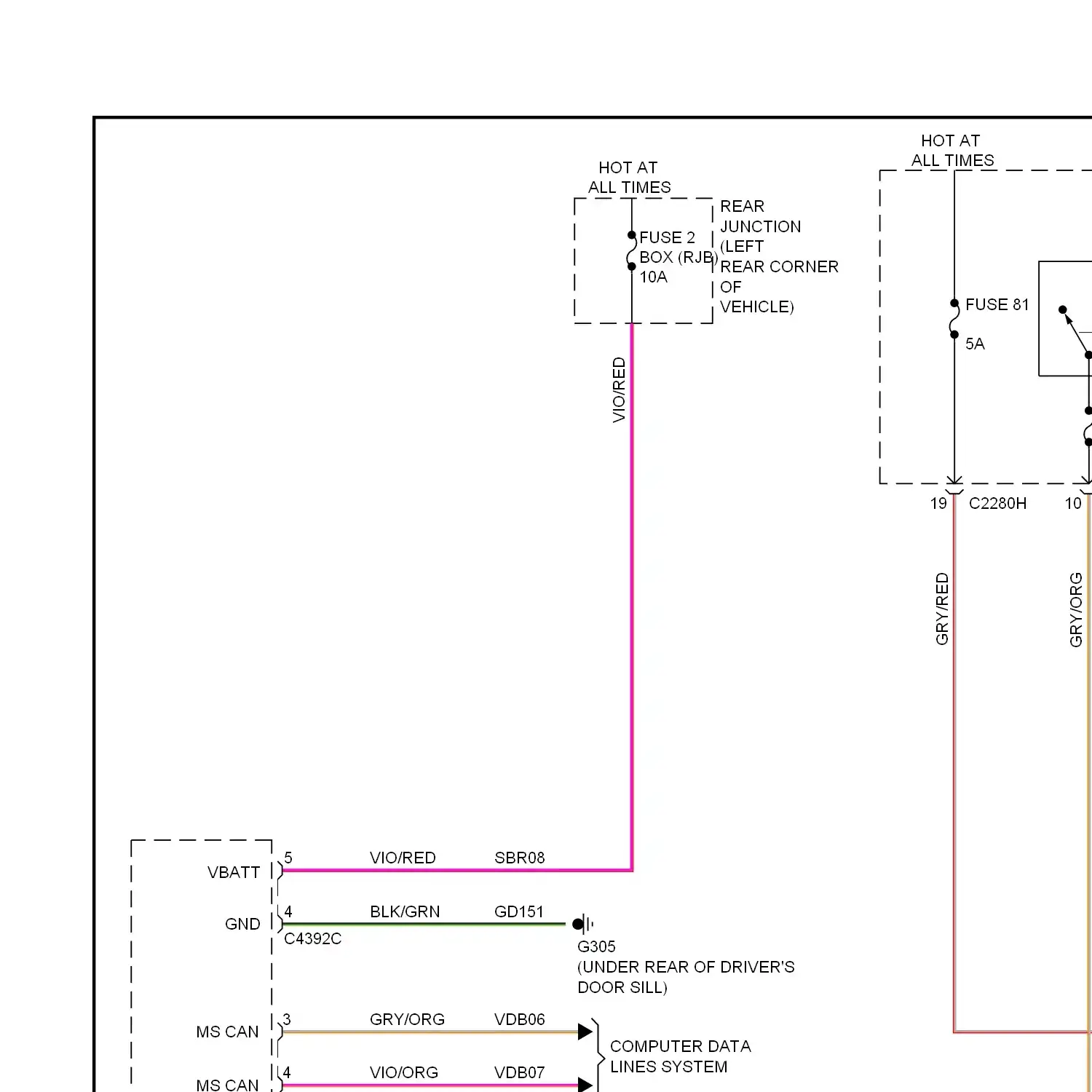Click the pink VIO/RED vertical wire

(x=631, y=597)
